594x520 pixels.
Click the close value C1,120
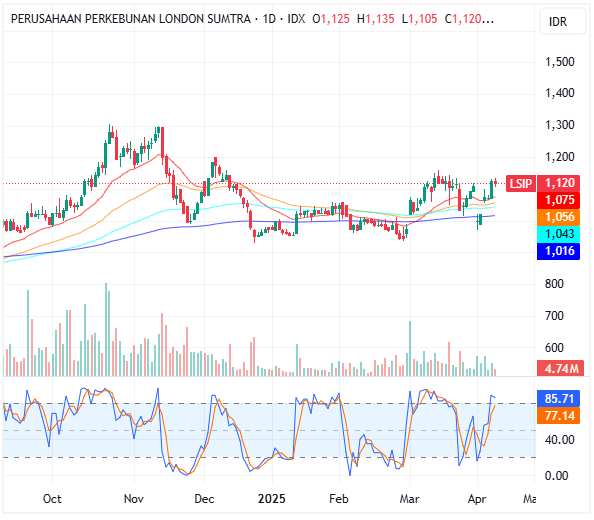click(x=463, y=19)
